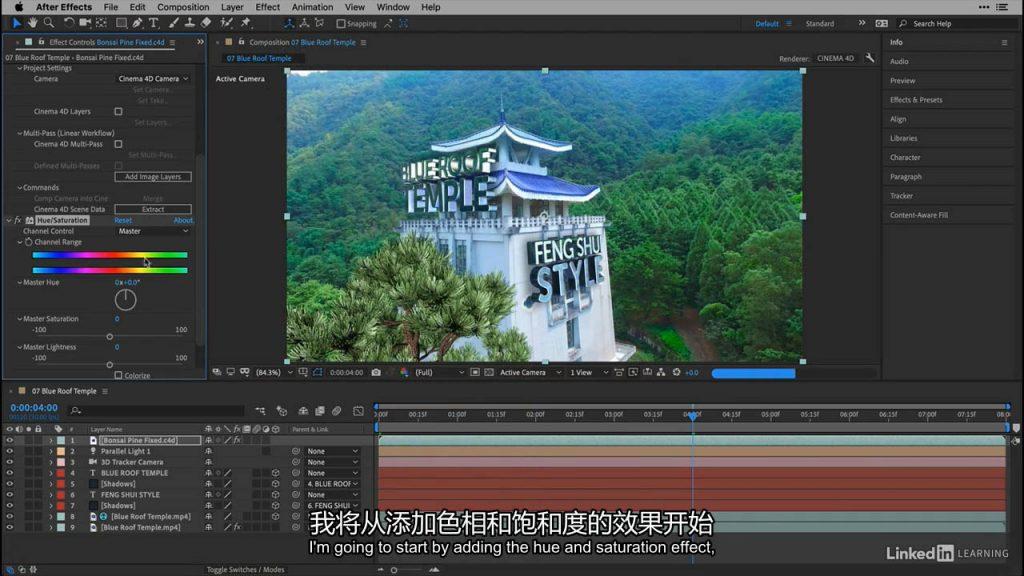Select the Selection arrow tool
Screen dimensions: 1024x576
coord(16,24)
